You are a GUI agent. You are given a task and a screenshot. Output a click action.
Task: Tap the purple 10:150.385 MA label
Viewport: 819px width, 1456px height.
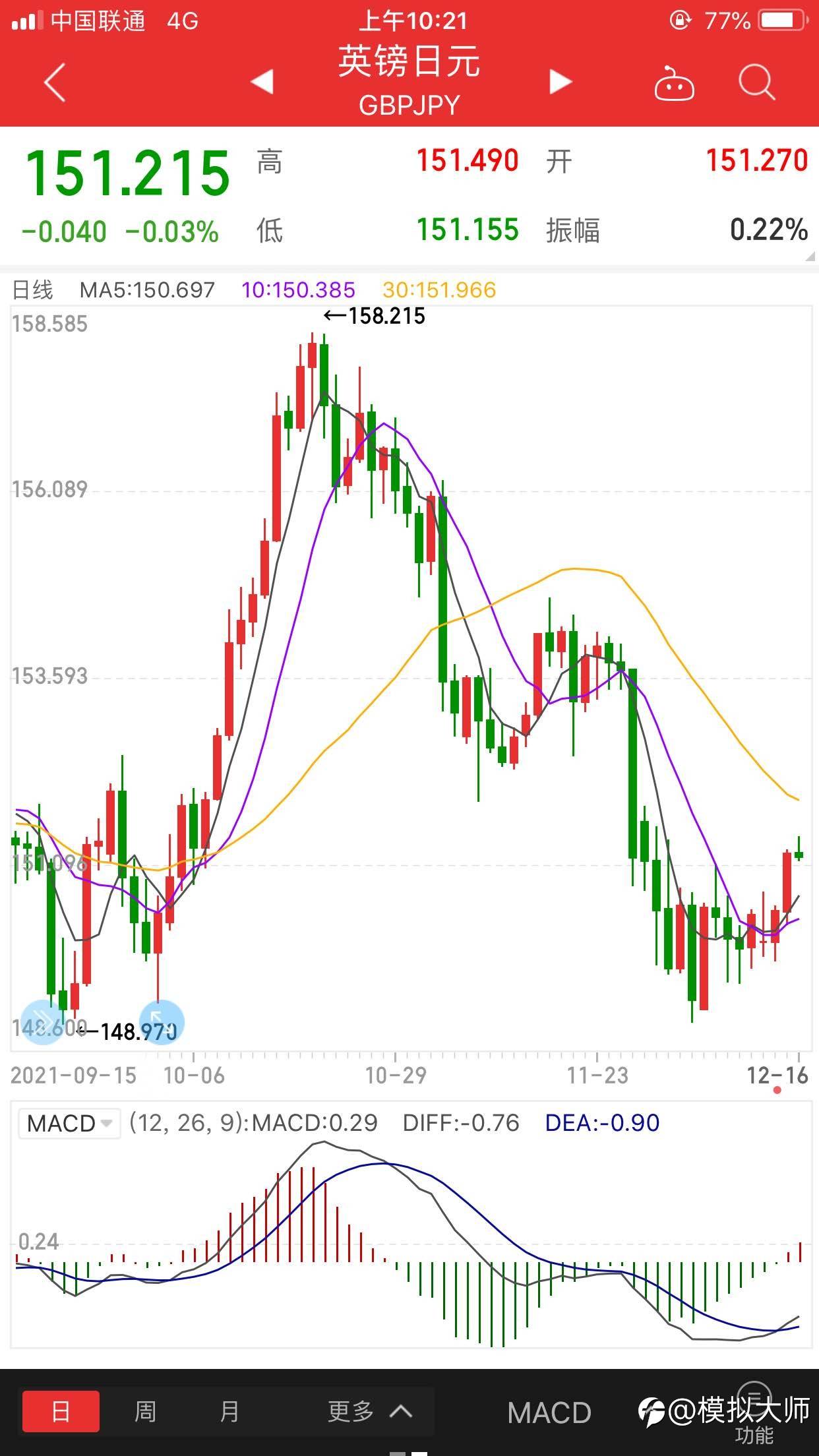pos(298,290)
